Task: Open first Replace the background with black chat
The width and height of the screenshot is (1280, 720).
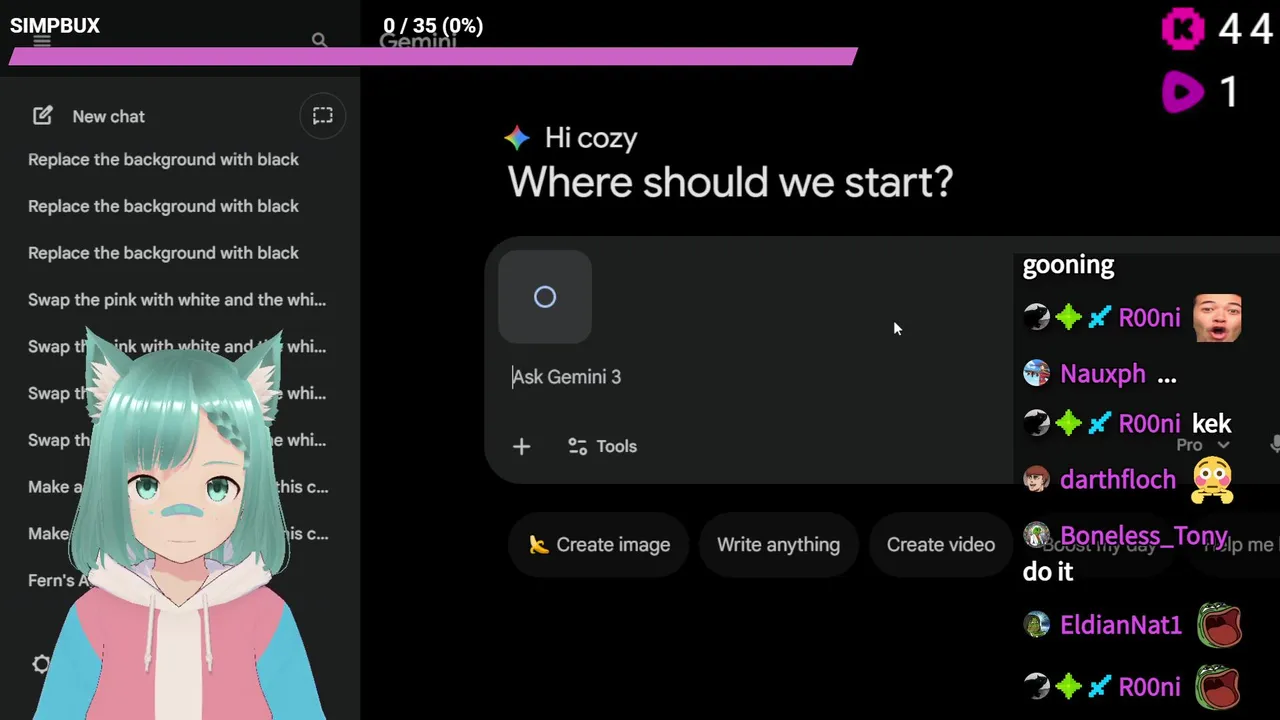Action: pyautogui.click(x=163, y=160)
